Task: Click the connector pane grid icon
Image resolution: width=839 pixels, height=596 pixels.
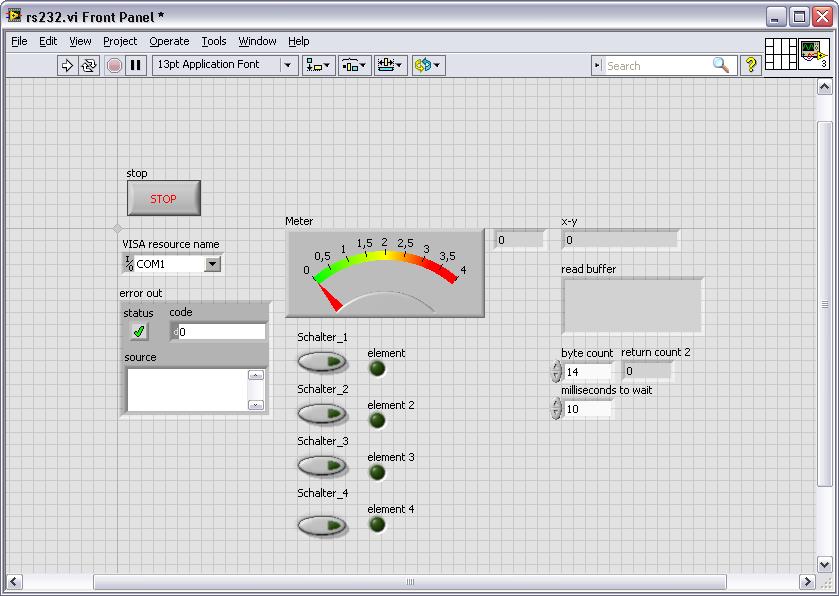Action: pos(780,53)
